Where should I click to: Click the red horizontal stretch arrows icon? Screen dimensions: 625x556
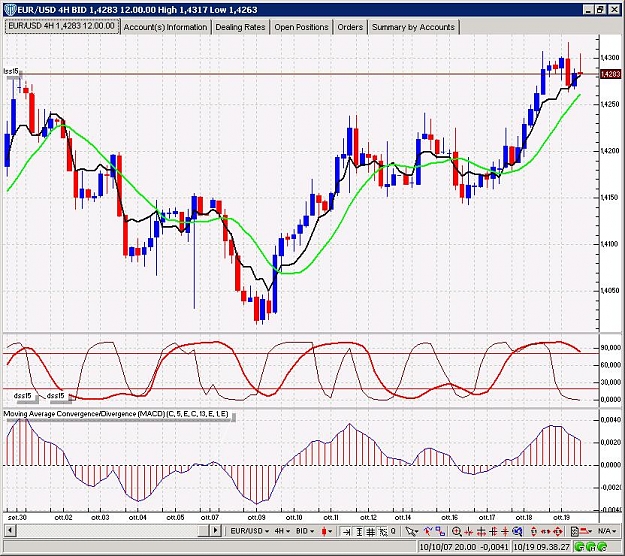pyautogui.click(x=546, y=532)
